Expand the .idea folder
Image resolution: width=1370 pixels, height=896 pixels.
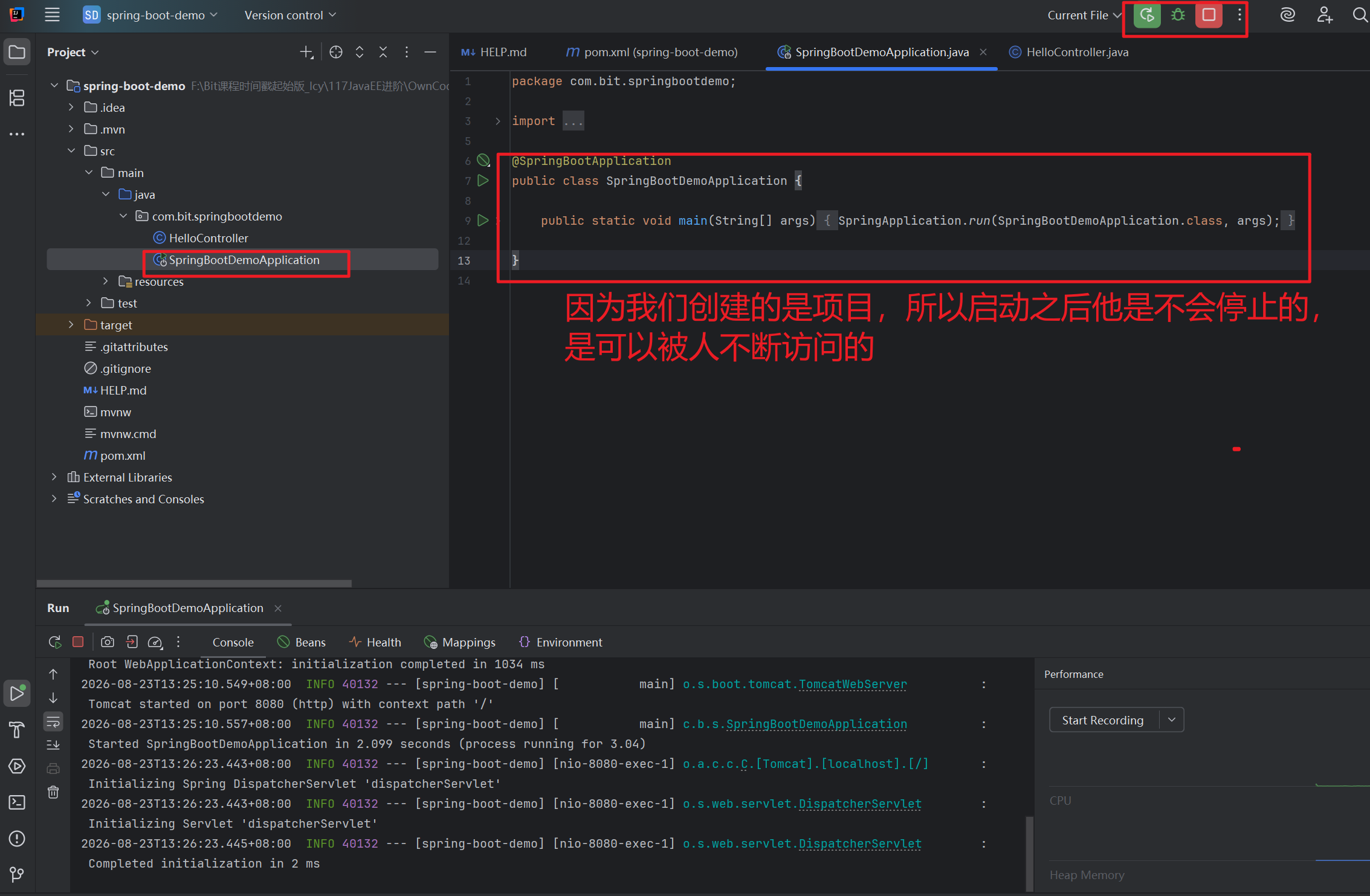[71, 108]
